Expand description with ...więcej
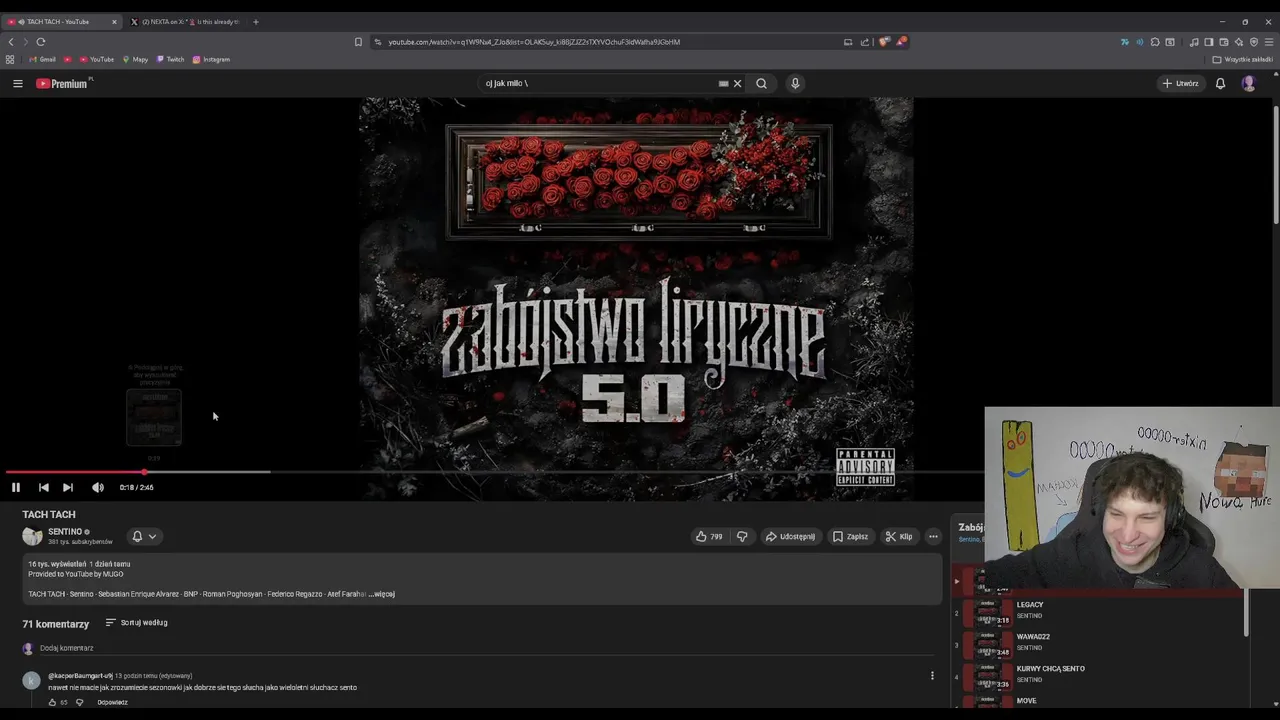Viewport: 1280px width, 720px height. (x=381, y=594)
